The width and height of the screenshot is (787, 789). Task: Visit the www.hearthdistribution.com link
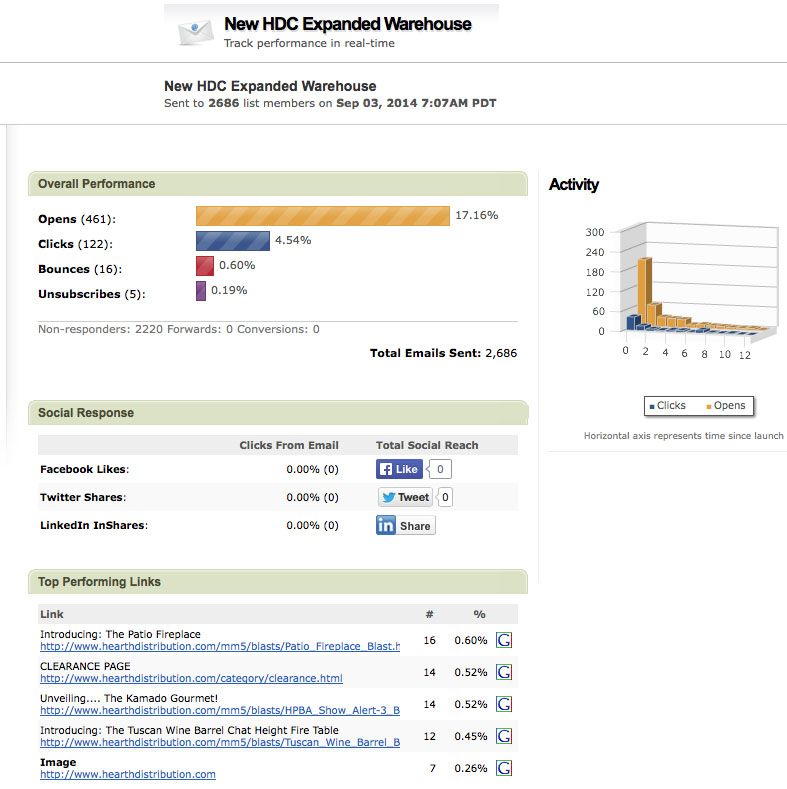127,775
